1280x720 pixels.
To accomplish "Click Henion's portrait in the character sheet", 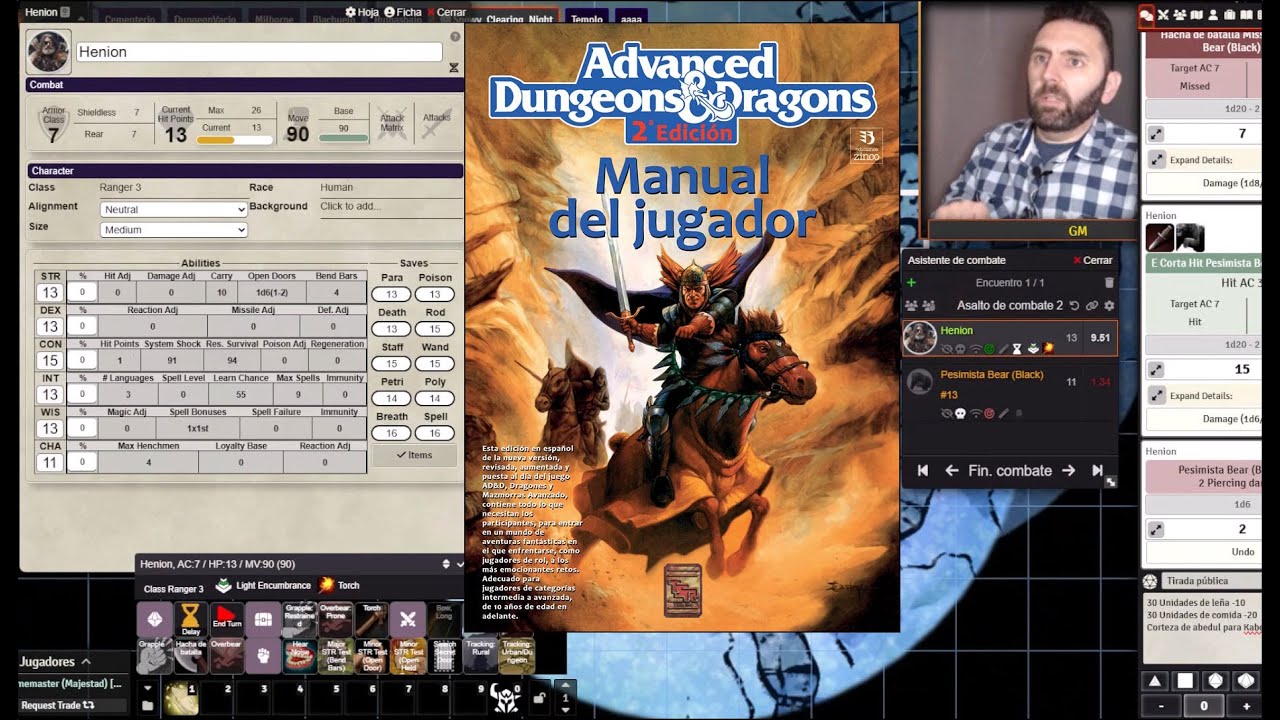I will 48,51.
